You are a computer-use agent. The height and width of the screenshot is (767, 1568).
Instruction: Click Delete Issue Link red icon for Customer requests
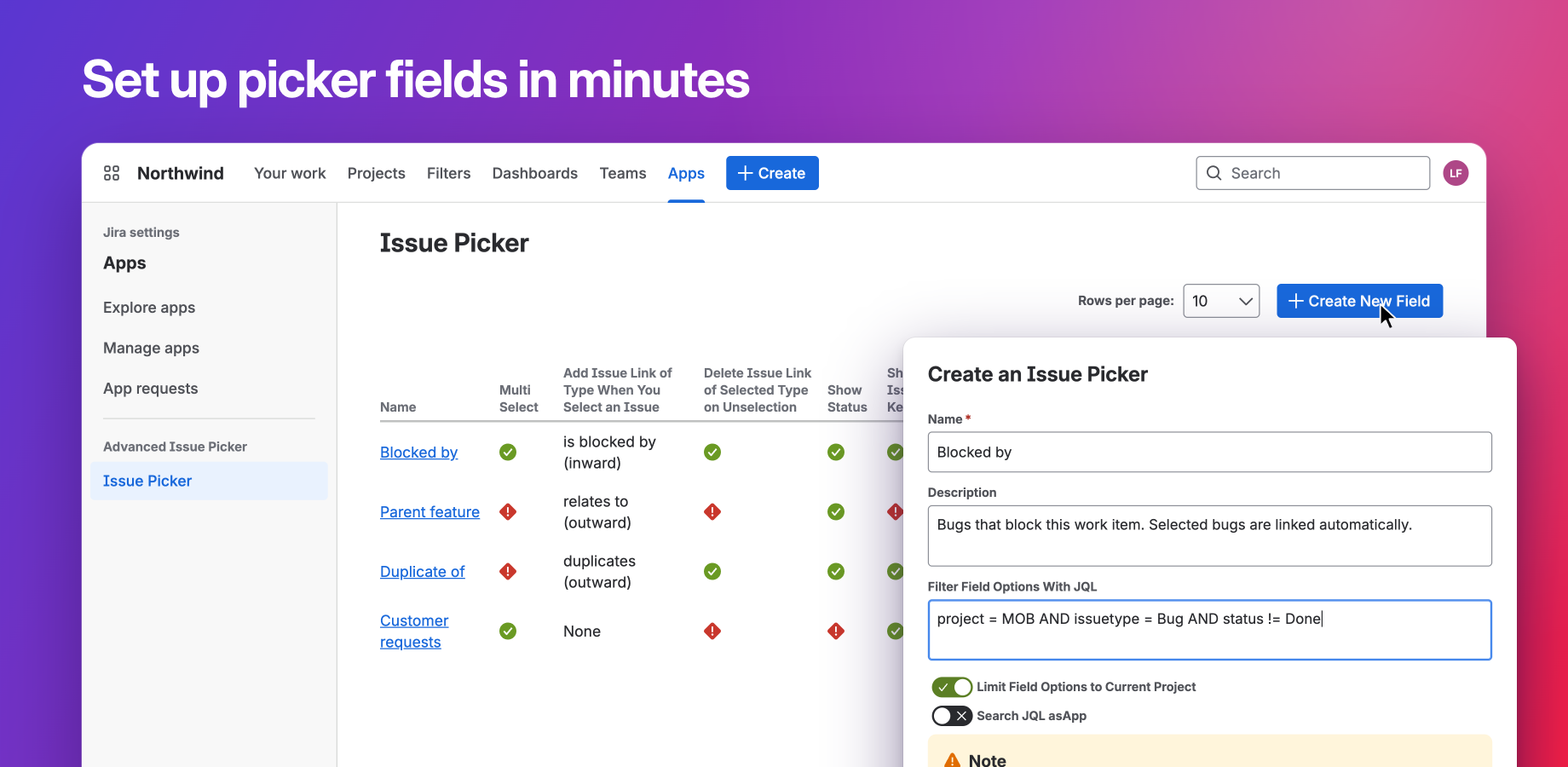pyautogui.click(x=712, y=631)
